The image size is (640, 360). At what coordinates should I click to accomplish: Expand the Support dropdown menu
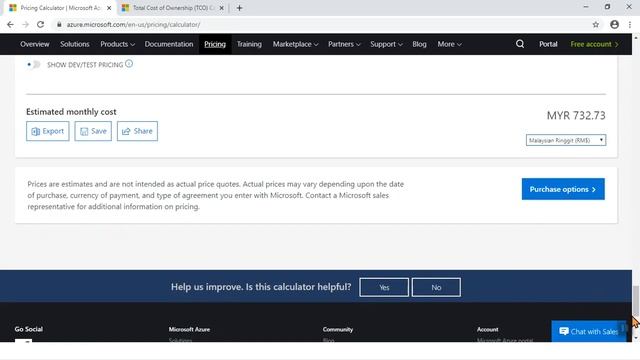pyautogui.click(x=386, y=44)
